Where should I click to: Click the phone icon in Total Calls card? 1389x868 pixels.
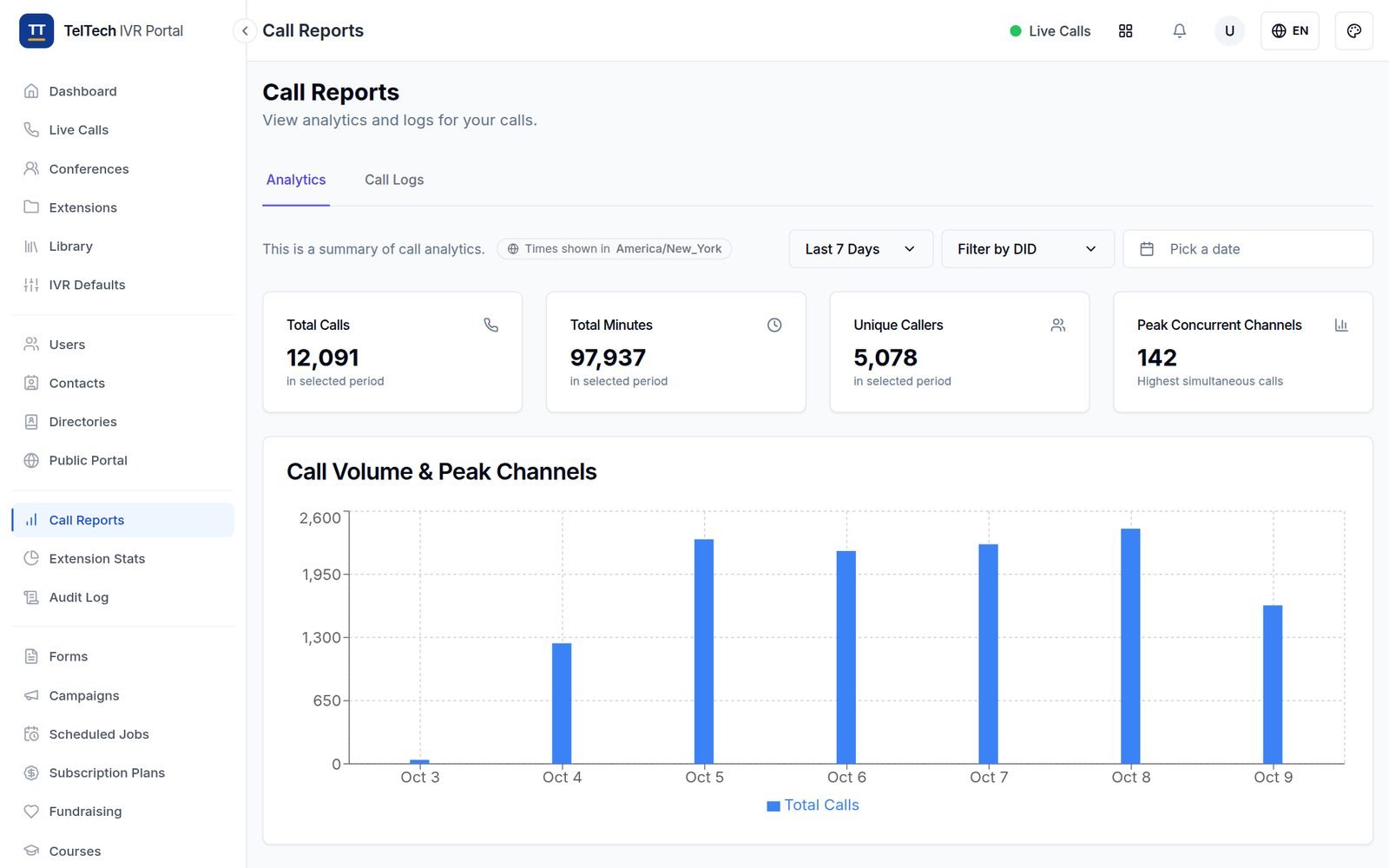click(490, 325)
